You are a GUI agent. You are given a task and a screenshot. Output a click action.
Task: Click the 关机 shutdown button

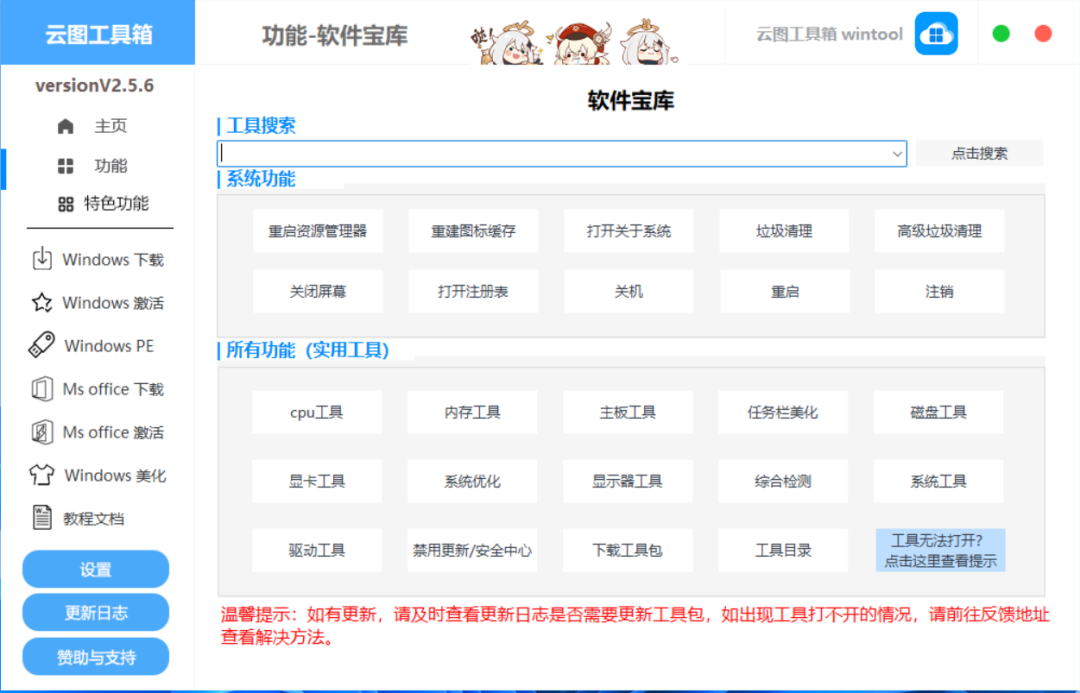(x=628, y=292)
